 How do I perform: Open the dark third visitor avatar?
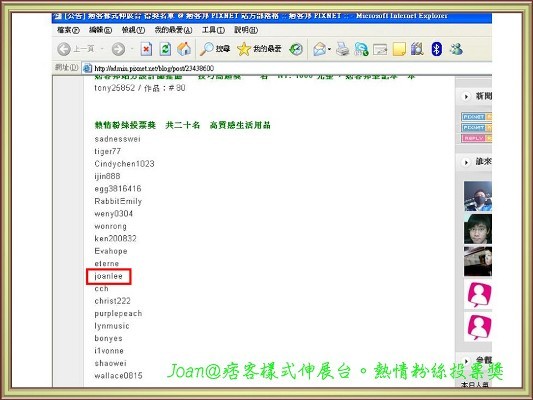[x=478, y=262]
